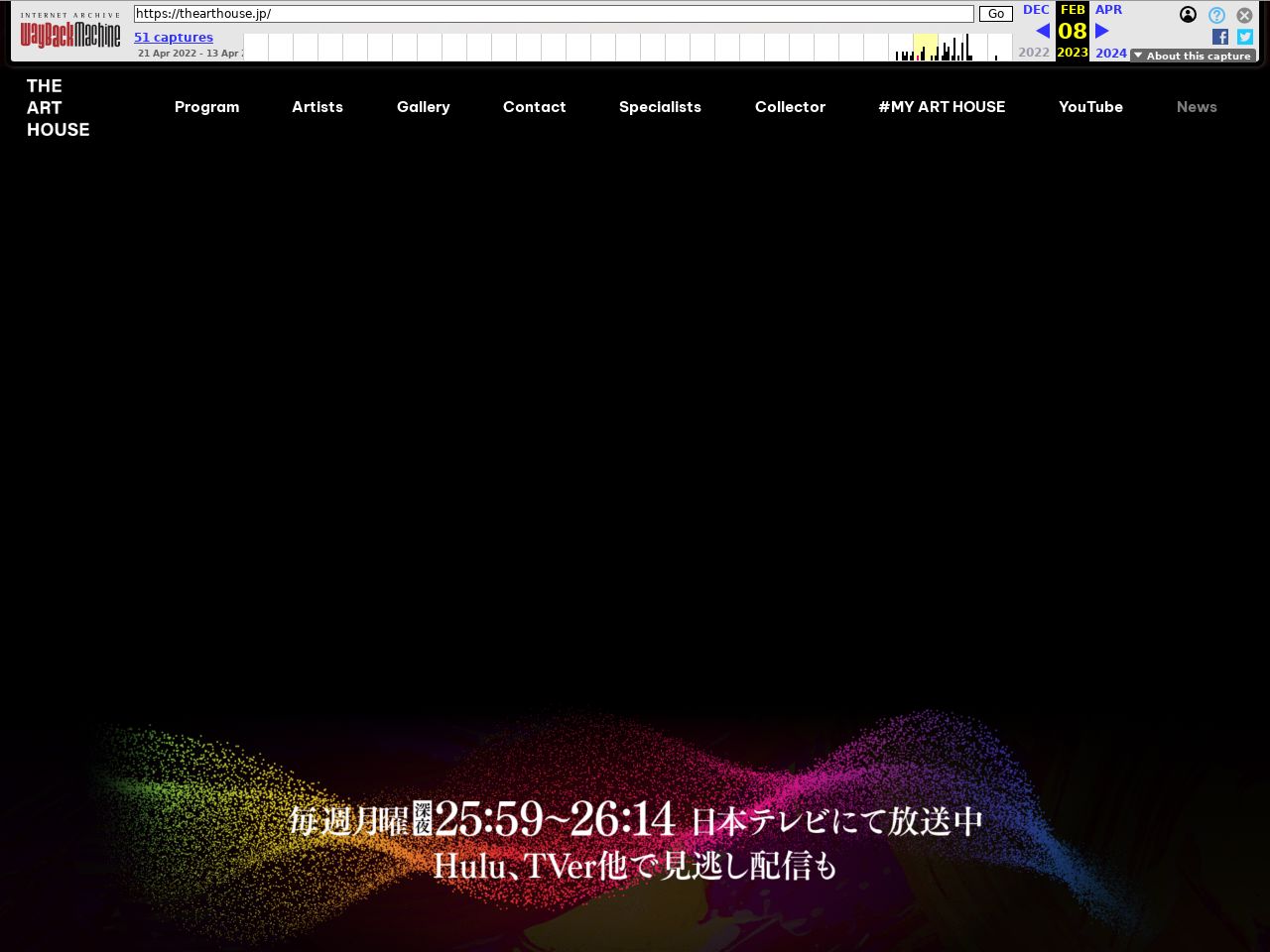Viewport: 1270px width, 952px height.
Task: Open #MY ART HOUSE page
Action: [942, 107]
